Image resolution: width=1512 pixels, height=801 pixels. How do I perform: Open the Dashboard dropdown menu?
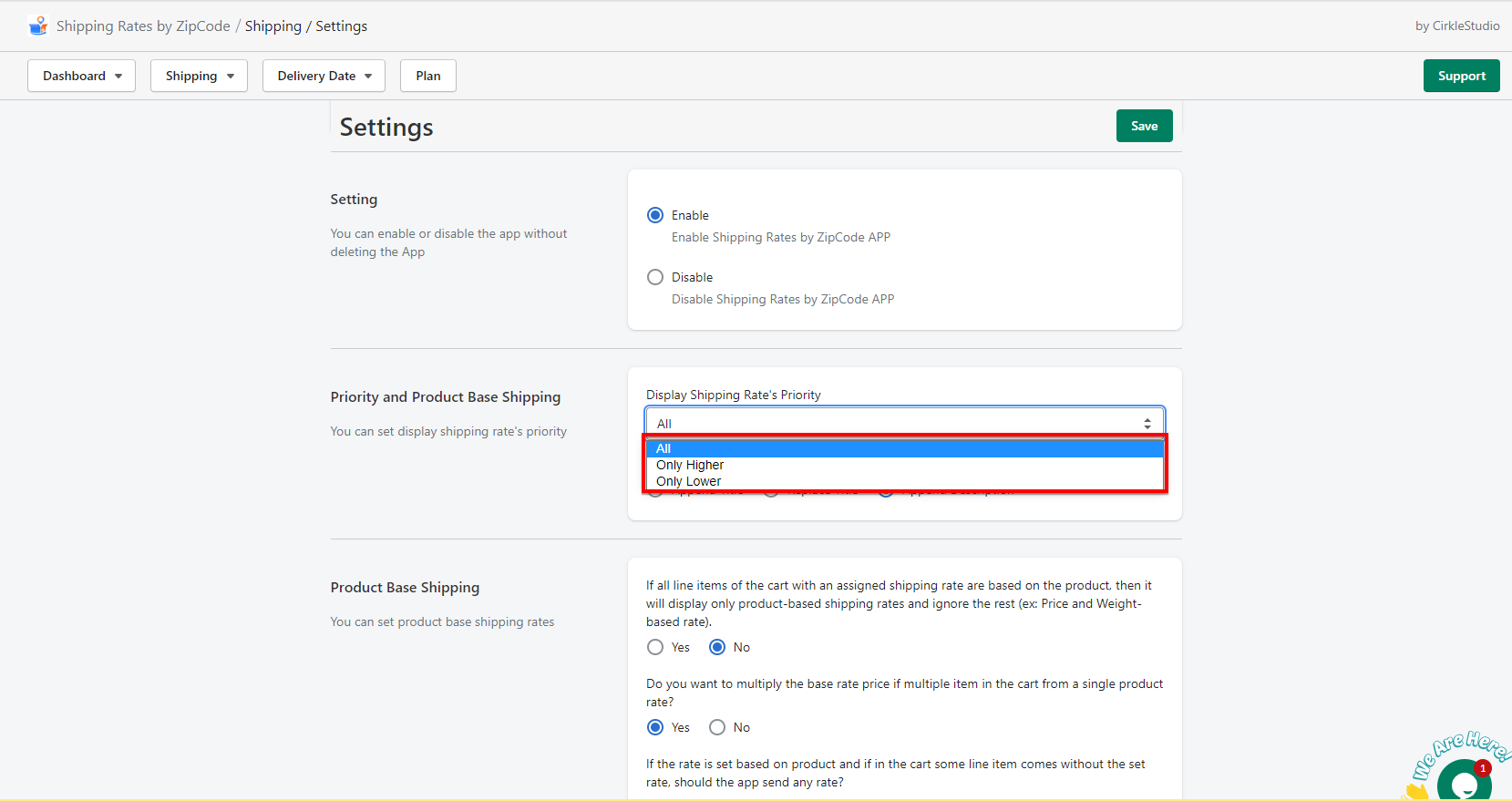click(82, 76)
